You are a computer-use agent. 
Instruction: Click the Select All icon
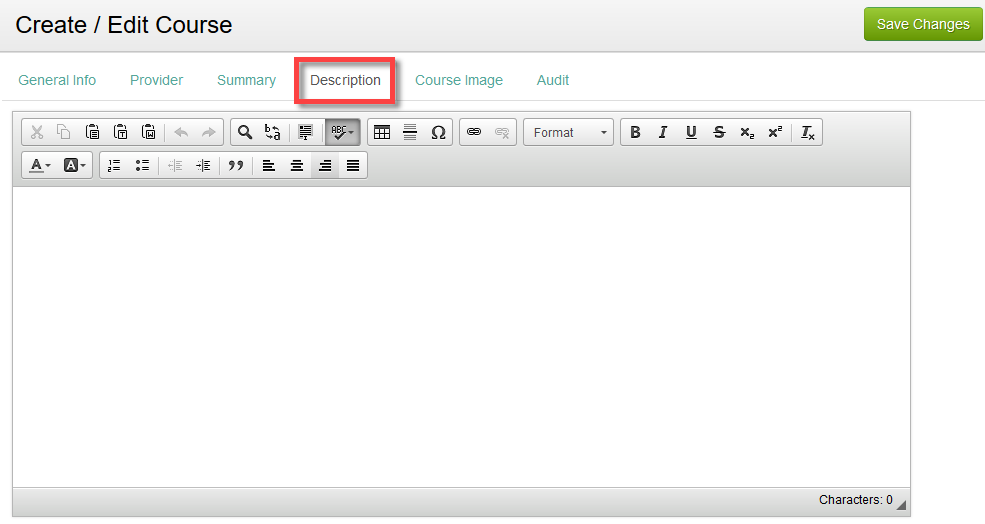coord(305,133)
